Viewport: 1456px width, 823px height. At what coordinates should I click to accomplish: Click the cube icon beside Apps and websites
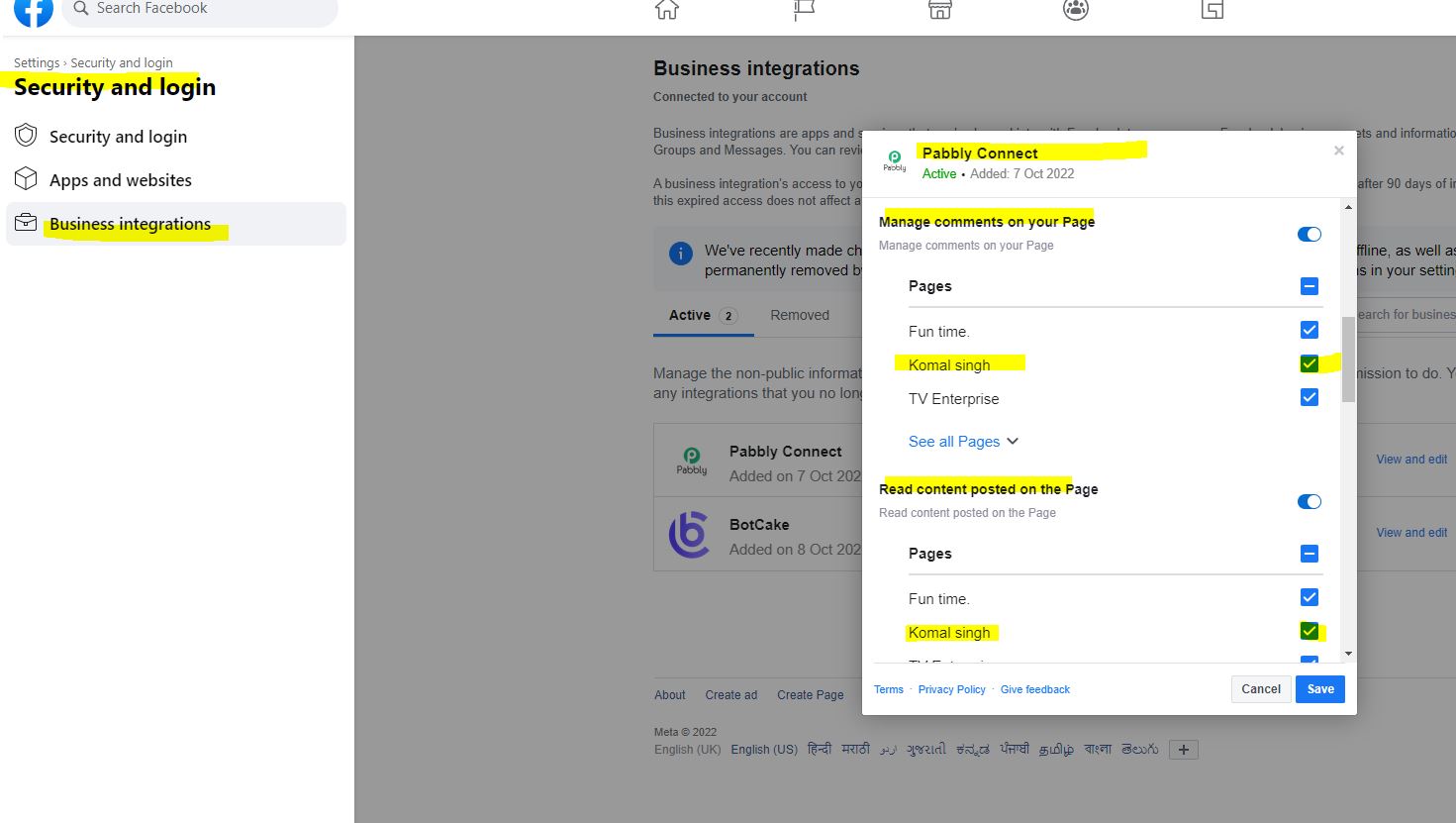point(26,179)
